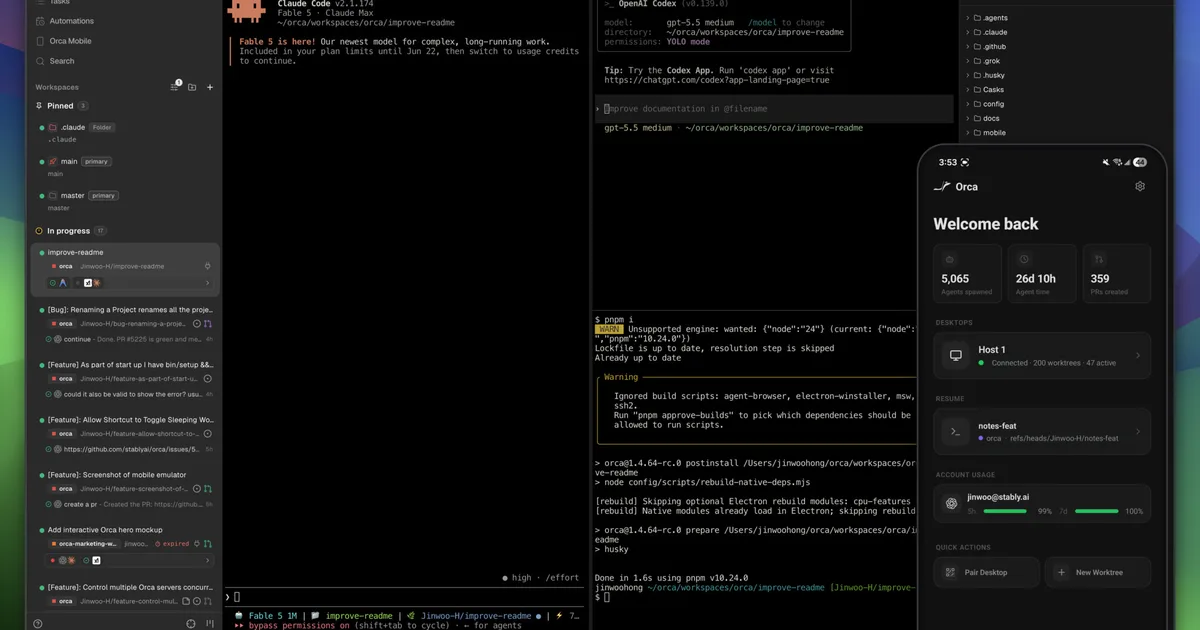Click the target icon in sidebar footer
1200x630 pixels.
(x=191, y=623)
